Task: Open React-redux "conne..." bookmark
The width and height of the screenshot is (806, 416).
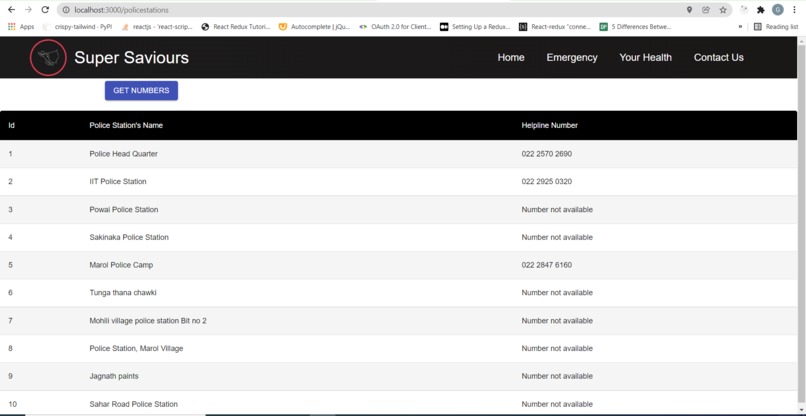Action: point(555,27)
